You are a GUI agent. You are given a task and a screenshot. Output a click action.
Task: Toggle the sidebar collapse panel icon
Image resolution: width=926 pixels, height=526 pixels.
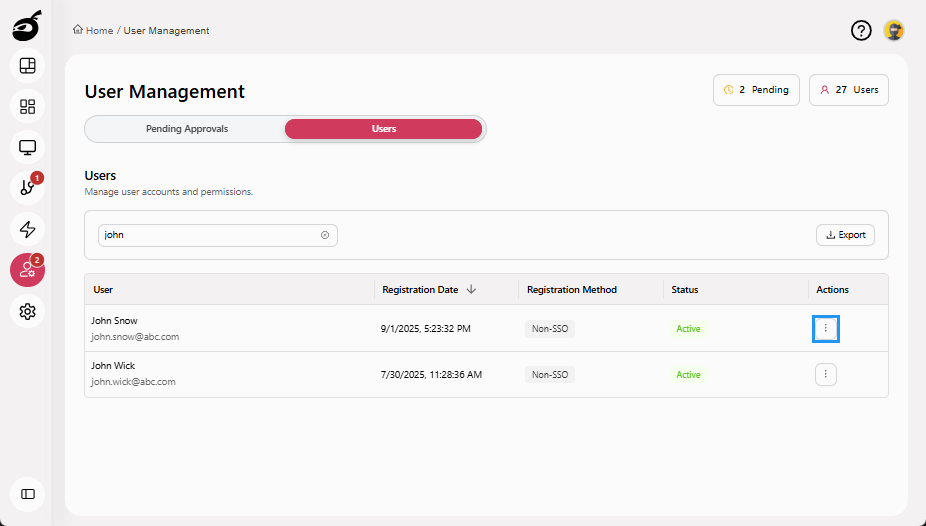point(27,494)
